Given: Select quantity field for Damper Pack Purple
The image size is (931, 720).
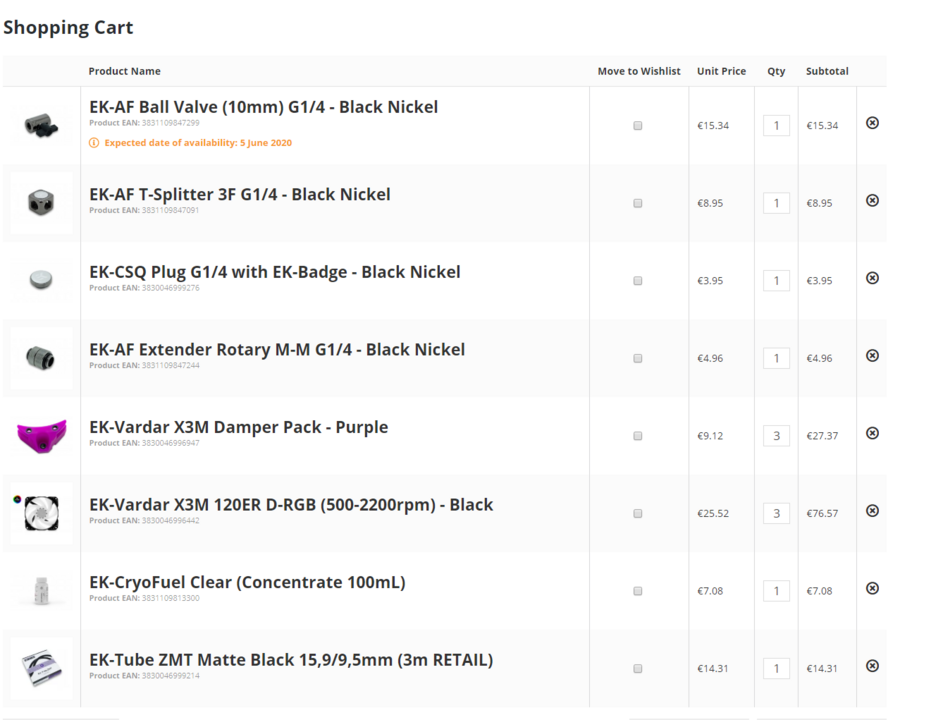Looking at the screenshot, I should pos(776,436).
